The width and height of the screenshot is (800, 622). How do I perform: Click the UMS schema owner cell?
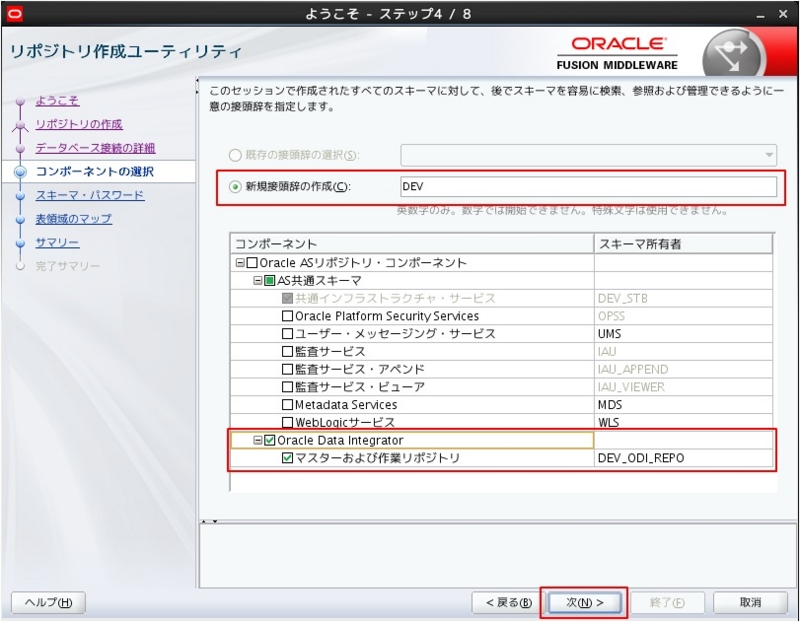[684, 334]
